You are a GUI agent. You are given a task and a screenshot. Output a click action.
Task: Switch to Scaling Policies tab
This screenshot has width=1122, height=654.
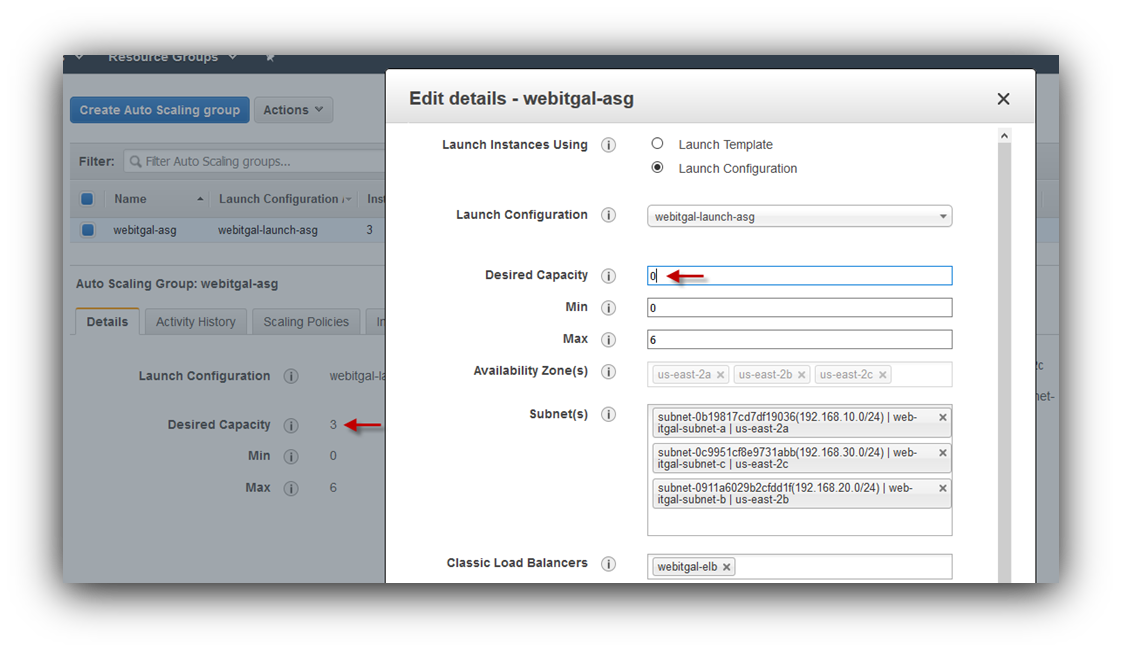pyautogui.click(x=306, y=322)
